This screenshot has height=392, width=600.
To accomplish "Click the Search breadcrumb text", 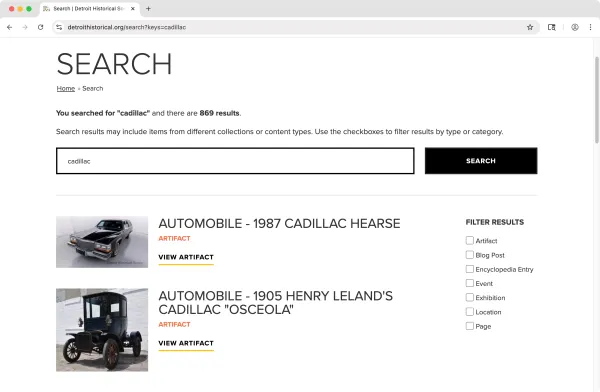I will (x=93, y=88).
